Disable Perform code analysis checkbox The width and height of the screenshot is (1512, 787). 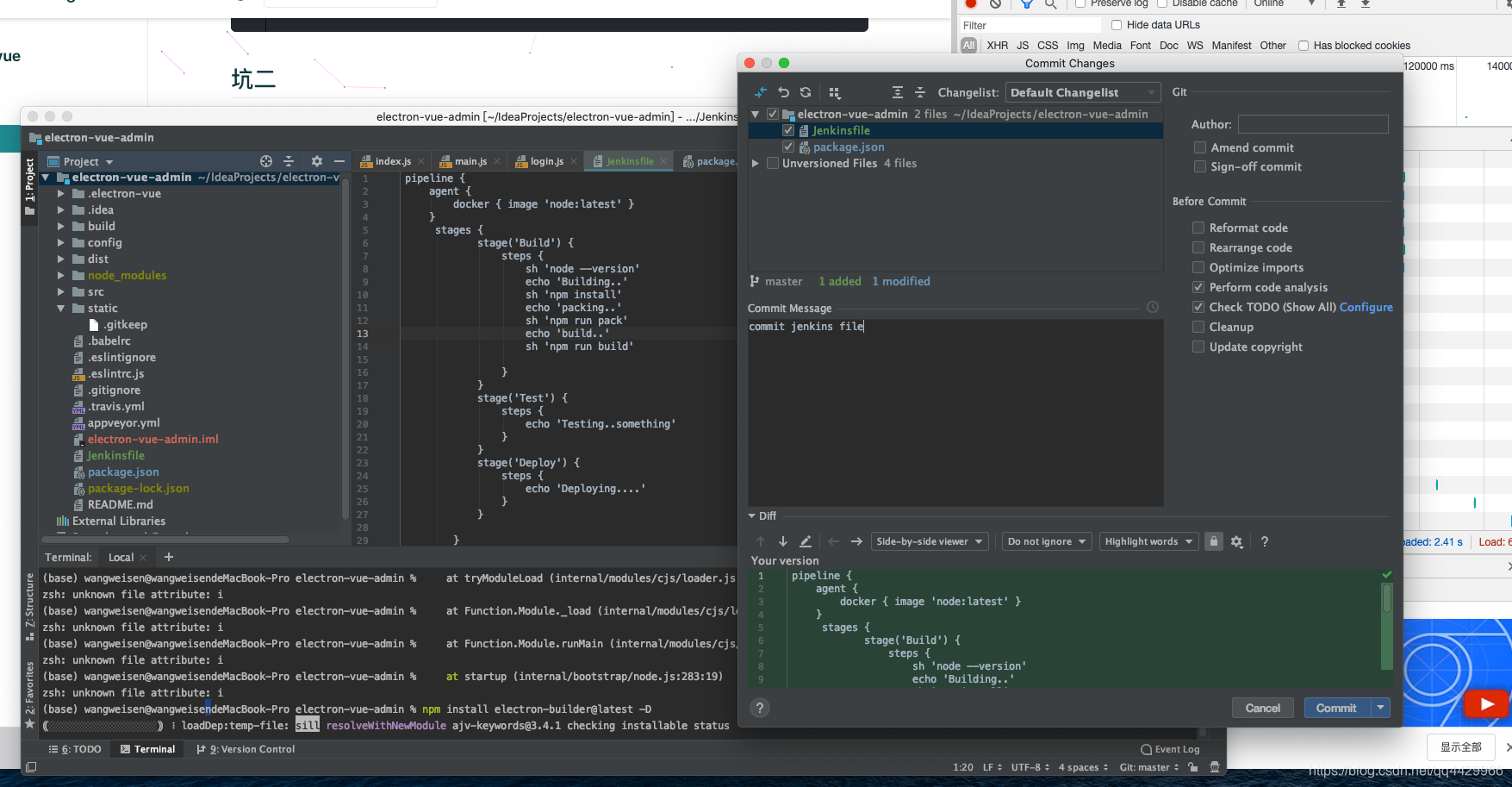(x=1198, y=287)
